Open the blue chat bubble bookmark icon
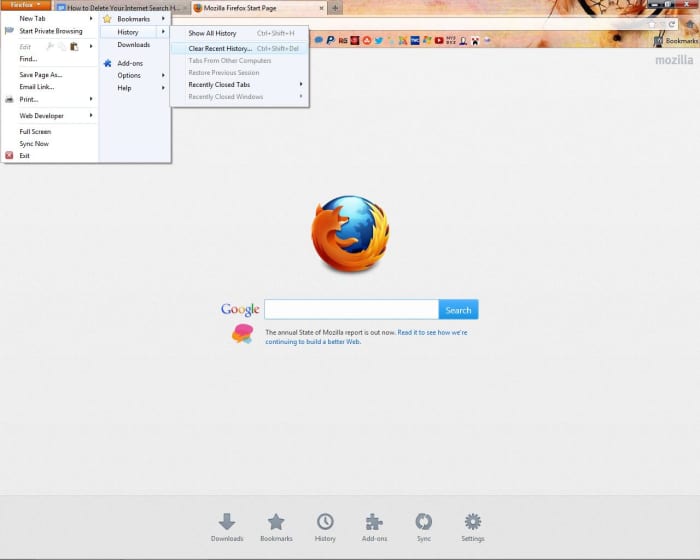This screenshot has width=700, height=560. pyautogui.click(x=319, y=40)
